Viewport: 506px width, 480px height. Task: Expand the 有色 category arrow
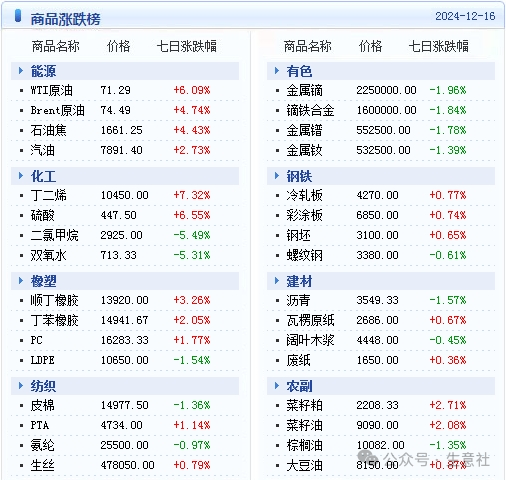pyautogui.click(x=277, y=71)
